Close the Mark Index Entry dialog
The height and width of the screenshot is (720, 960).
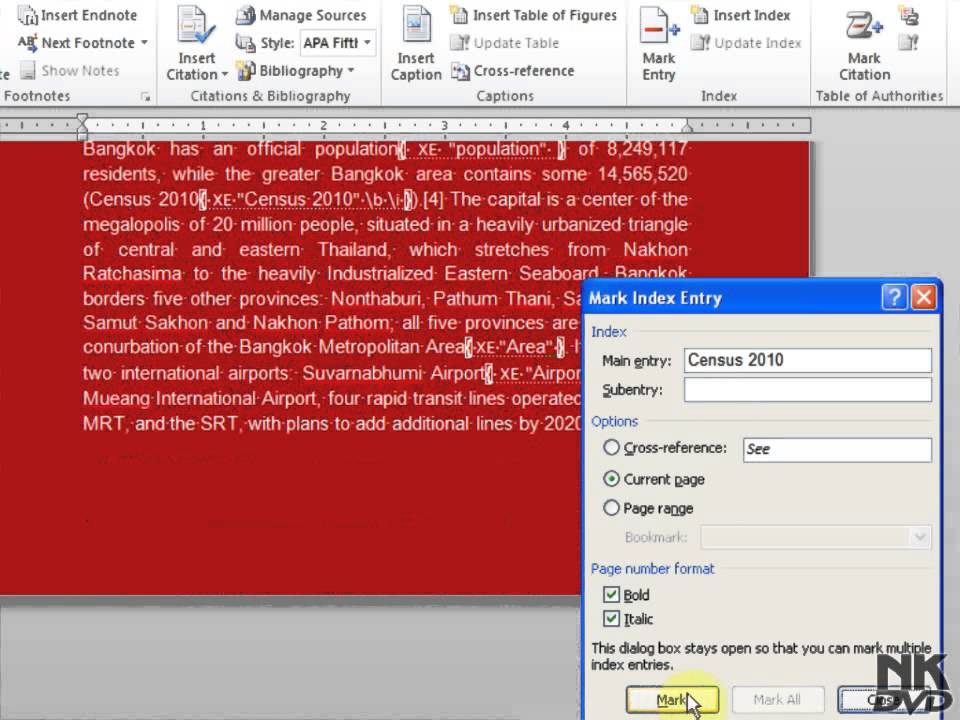[x=924, y=298]
